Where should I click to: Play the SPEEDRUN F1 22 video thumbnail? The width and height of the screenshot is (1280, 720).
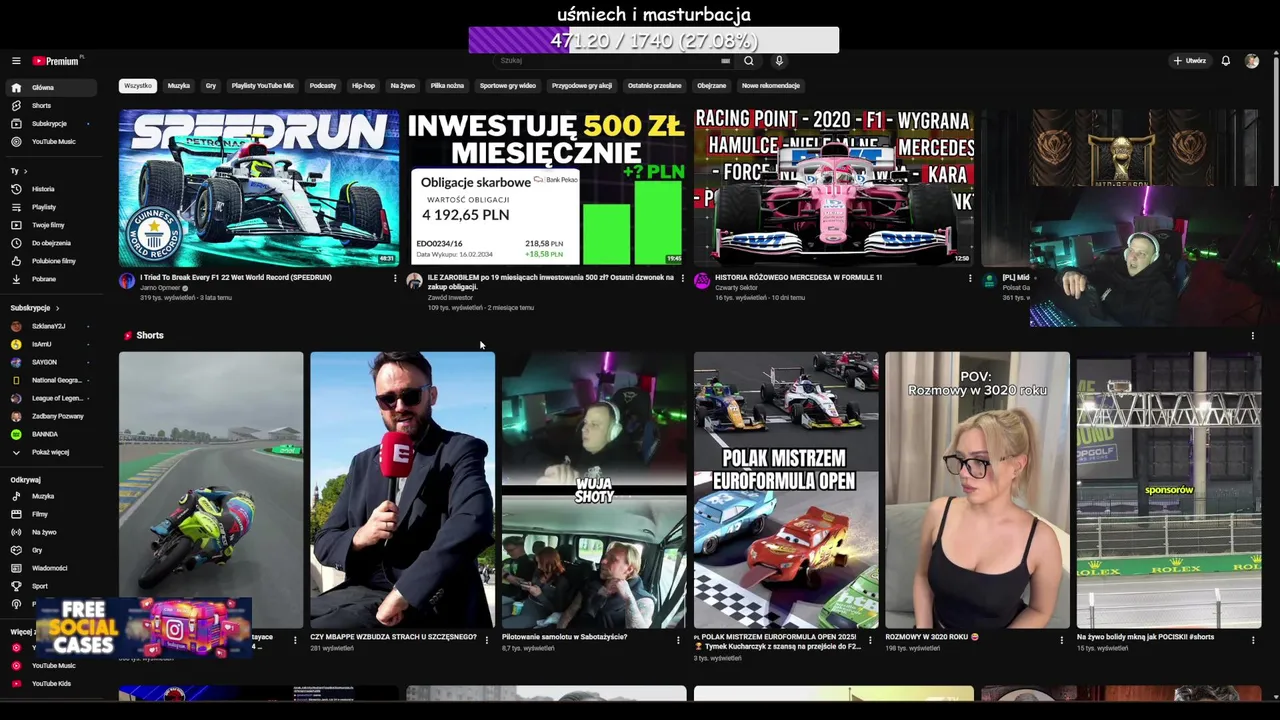tap(259, 187)
